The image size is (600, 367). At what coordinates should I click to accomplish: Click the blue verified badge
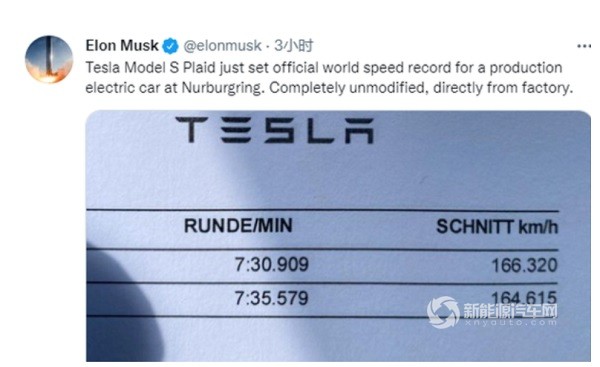[170, 46]
